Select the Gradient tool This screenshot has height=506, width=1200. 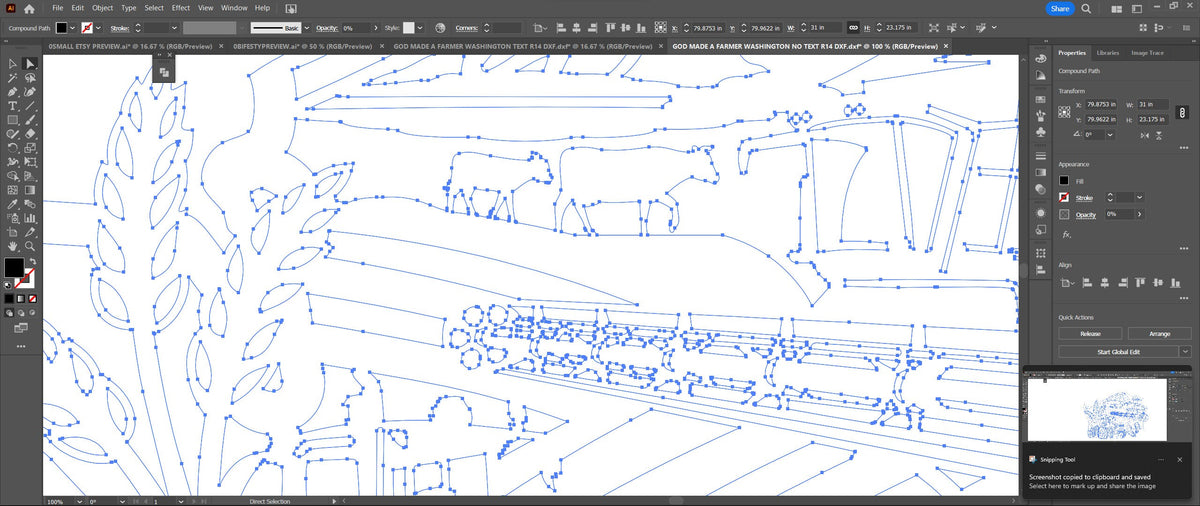[30, 189]
